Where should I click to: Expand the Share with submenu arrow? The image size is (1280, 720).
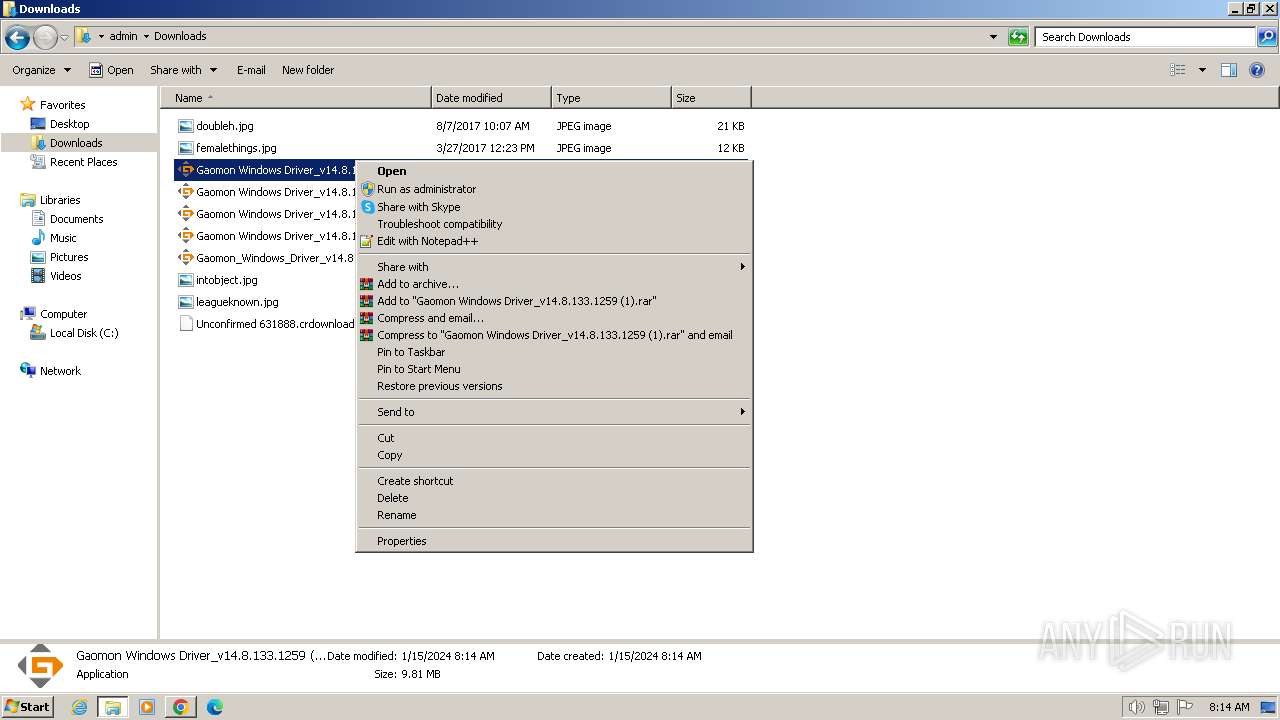(x=742, y=267)
